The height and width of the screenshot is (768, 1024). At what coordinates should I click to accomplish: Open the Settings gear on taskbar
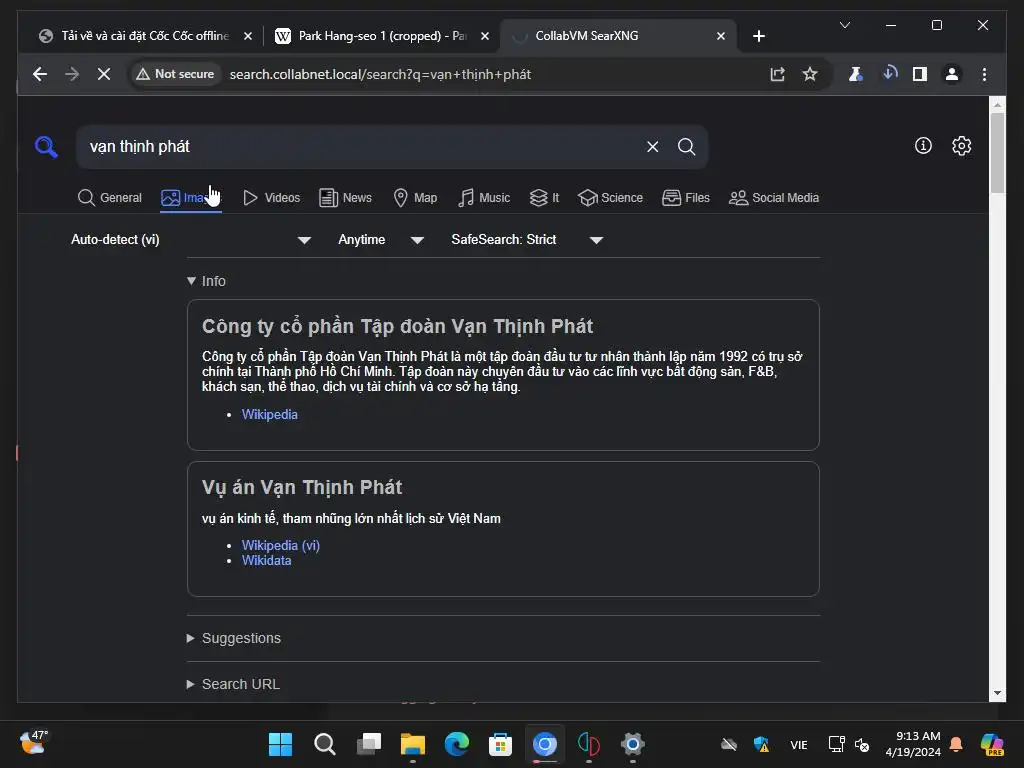632,744
